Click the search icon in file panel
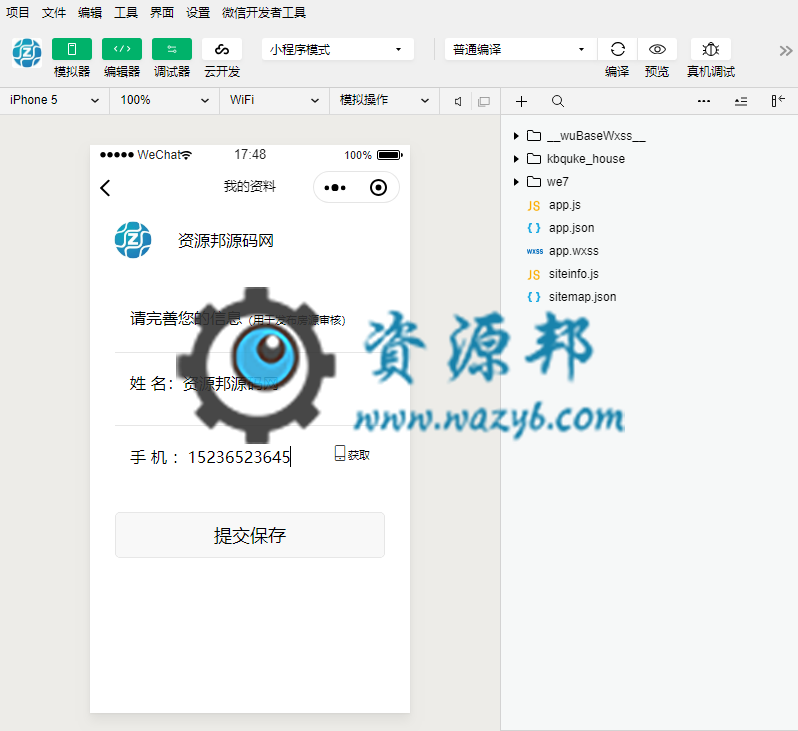This screenshot has width=798, height=731. point(558,101)
